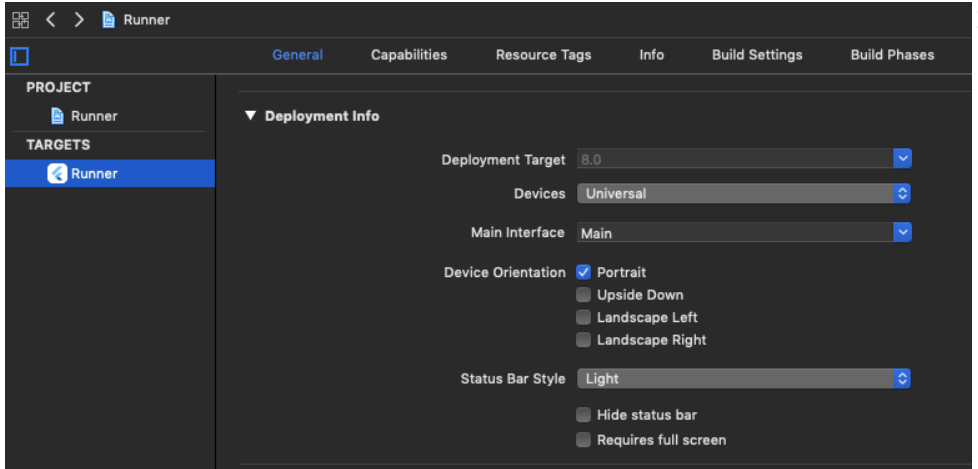
Task: Check the Hide status bar option
Action: point(584,415)
